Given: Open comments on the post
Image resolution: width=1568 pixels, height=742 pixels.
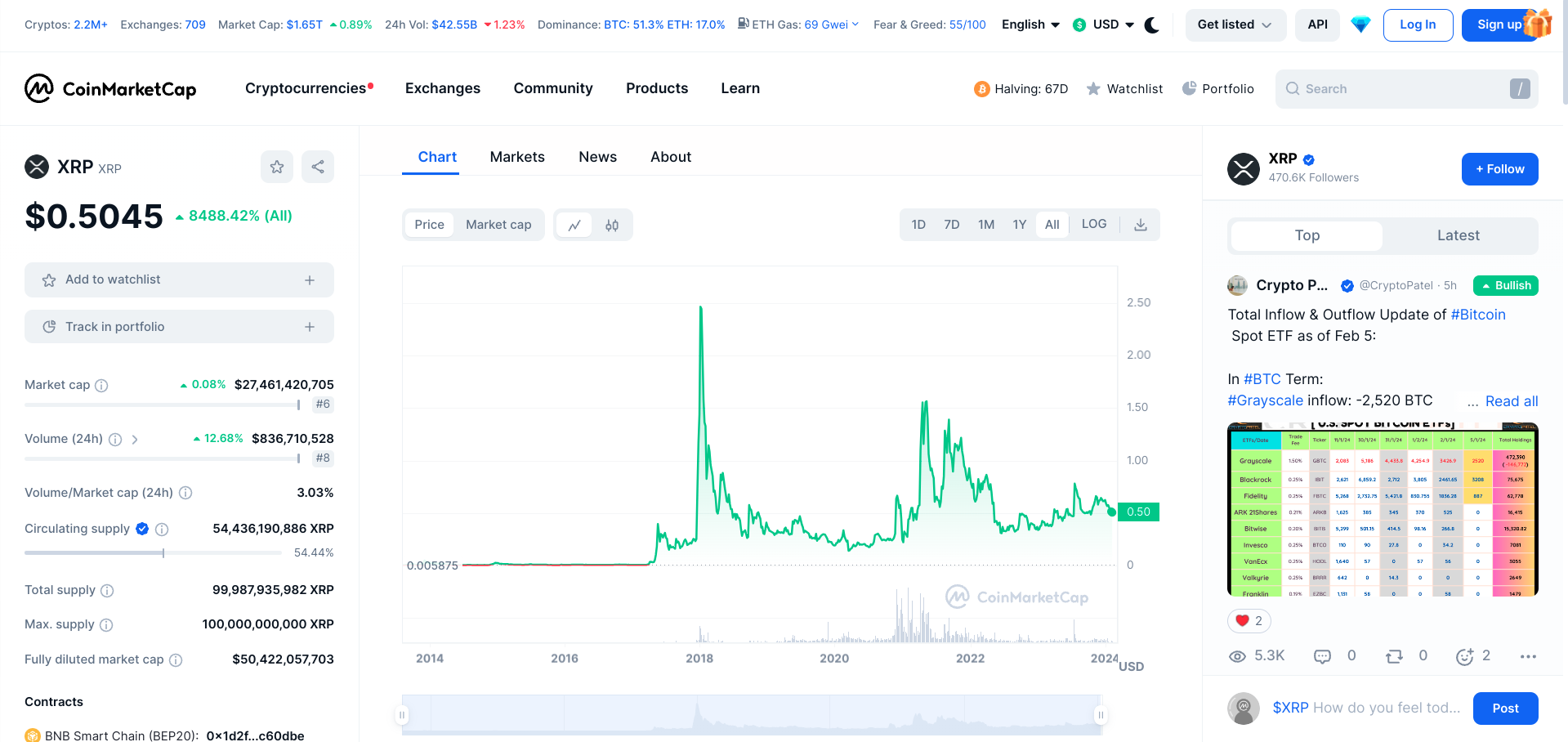Looking at the screenshot, I should [1322, 656].
